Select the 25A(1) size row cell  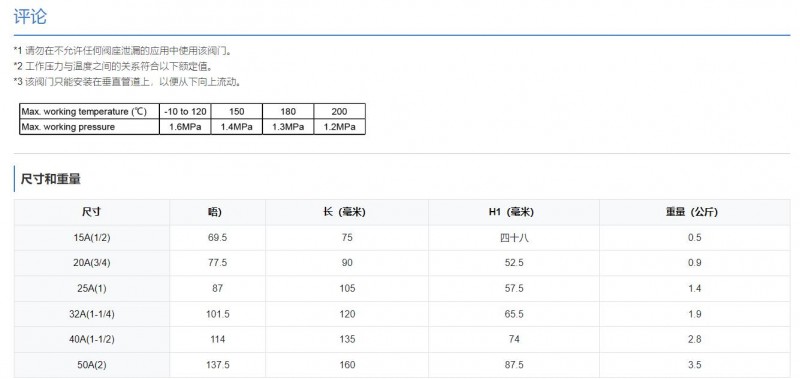point(92,289)
